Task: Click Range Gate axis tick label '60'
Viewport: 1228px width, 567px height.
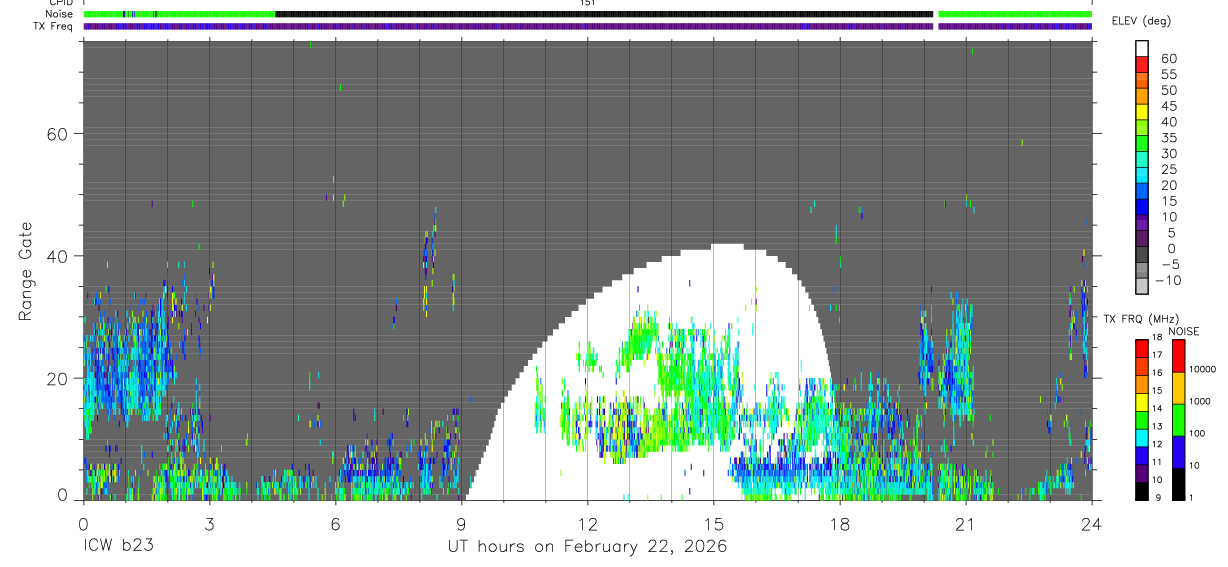Action: [57, 134]
